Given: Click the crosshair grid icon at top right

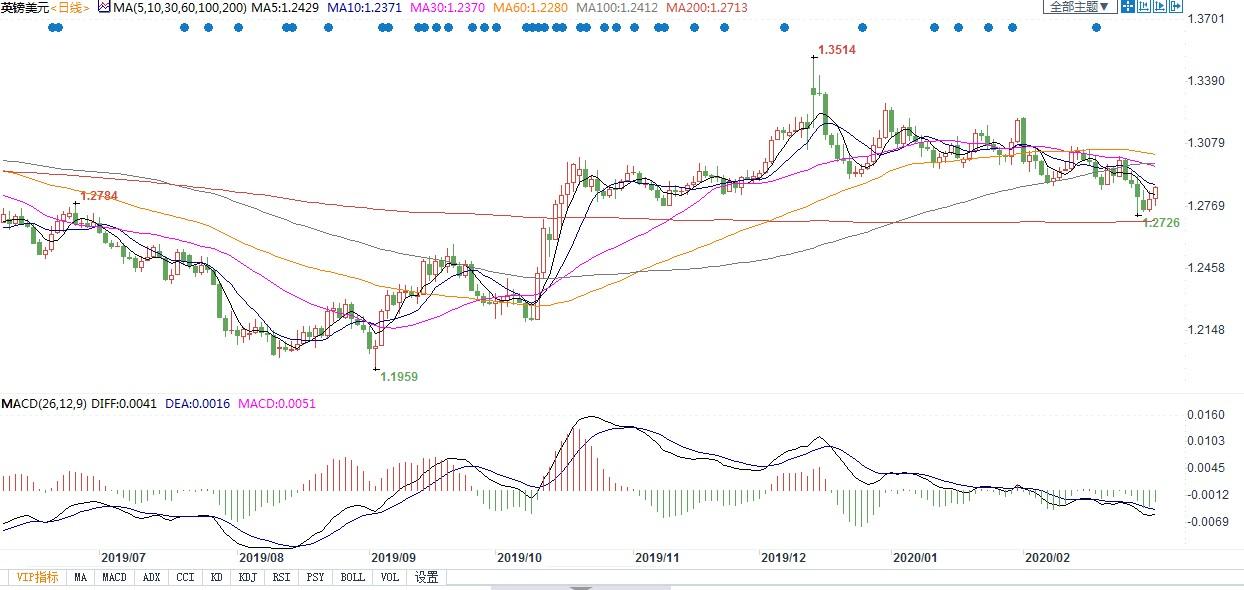Looking at the screenshot, I should 1127,6.
